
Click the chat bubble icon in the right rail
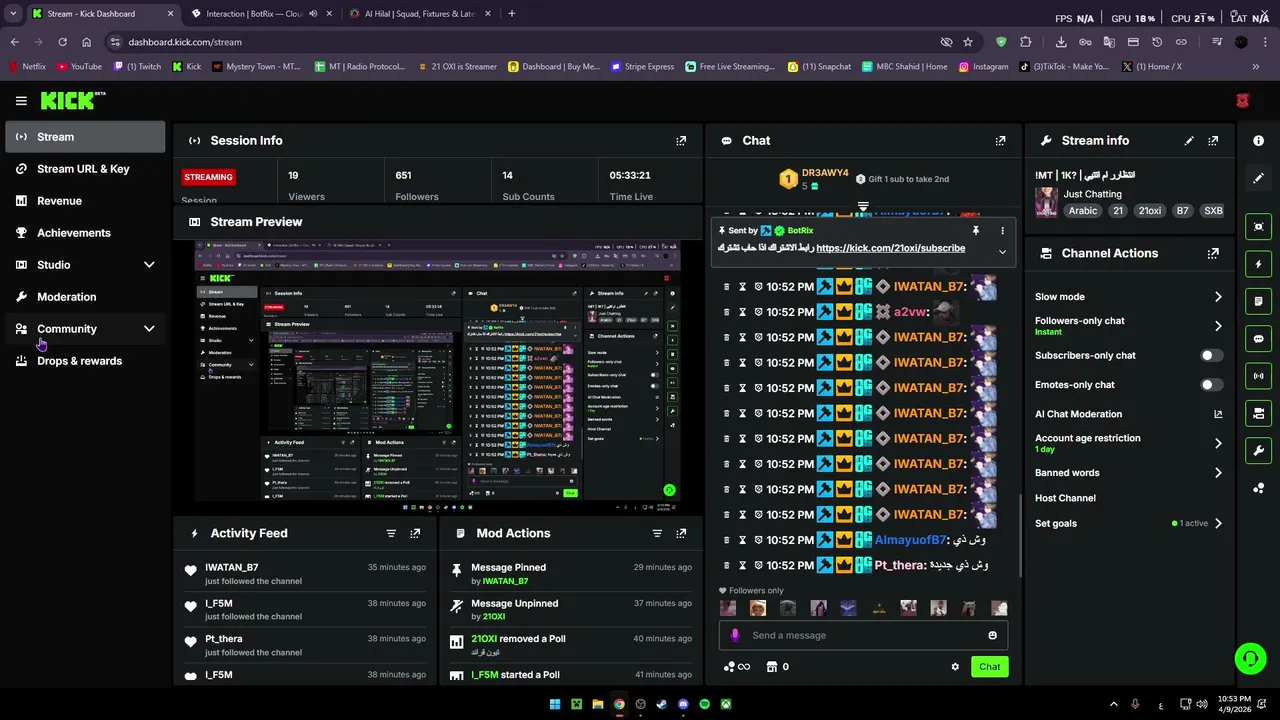coord(1259,339)
